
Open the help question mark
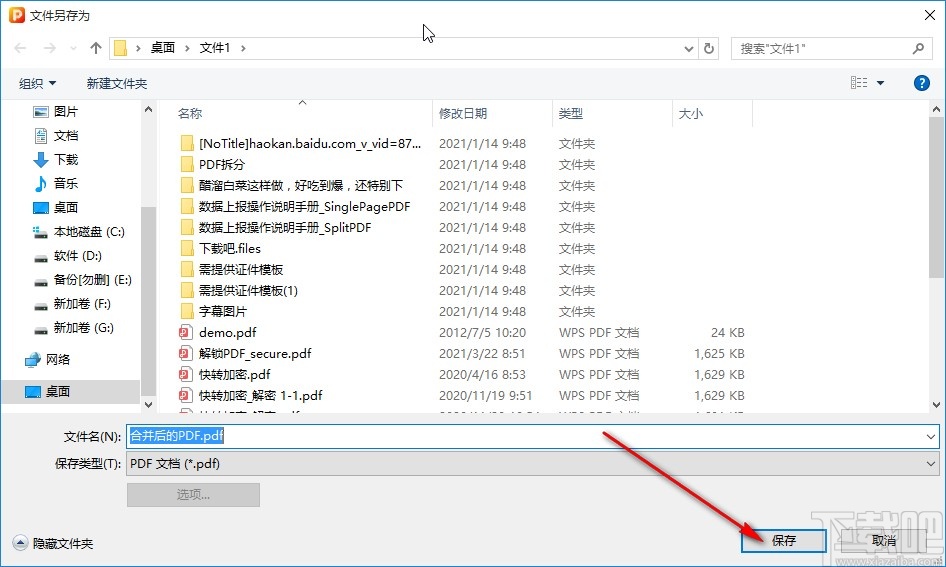pyautogui.click(x=921, y=83)
